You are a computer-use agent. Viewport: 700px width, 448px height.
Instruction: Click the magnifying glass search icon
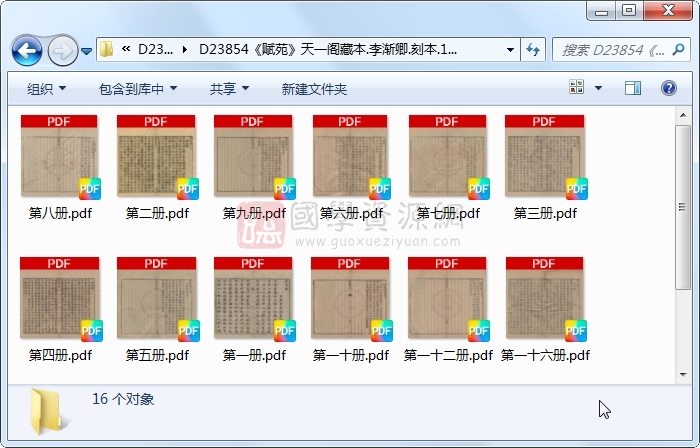(679, 50)
